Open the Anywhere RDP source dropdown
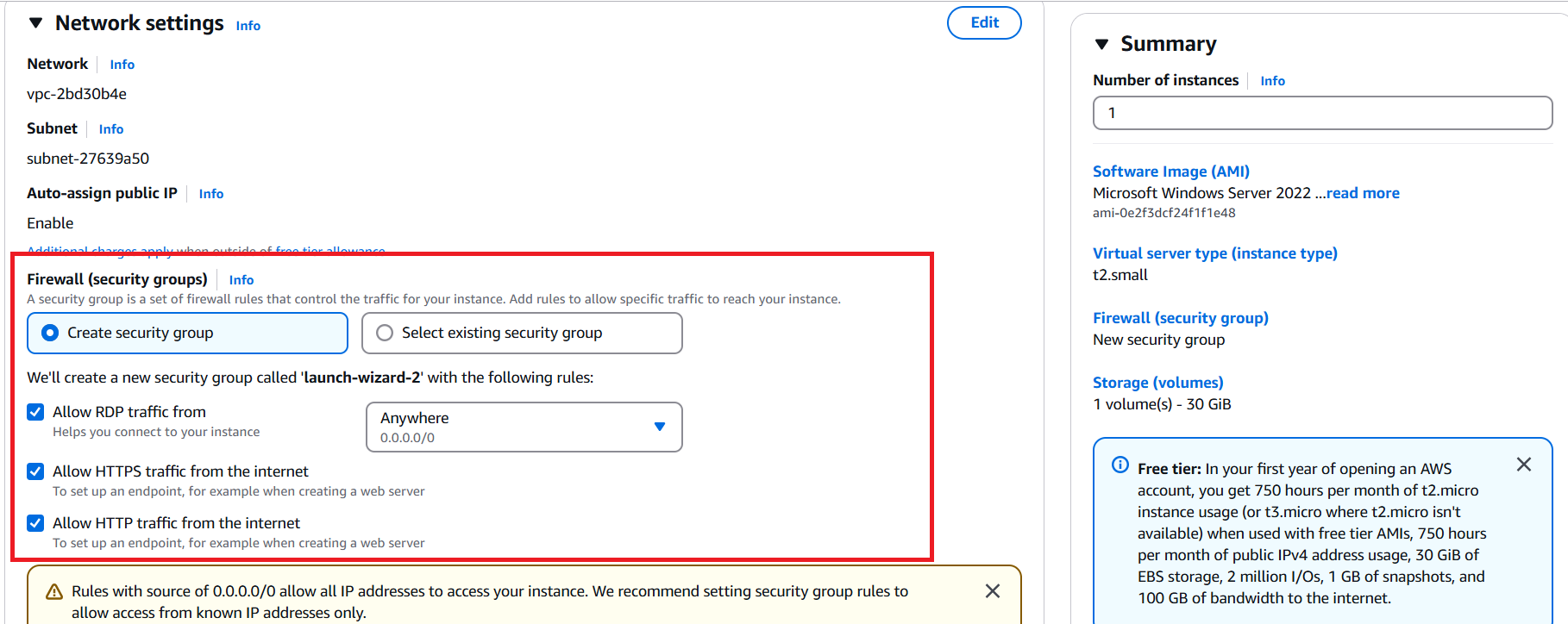1568x624 pixels. coord(524,427)
